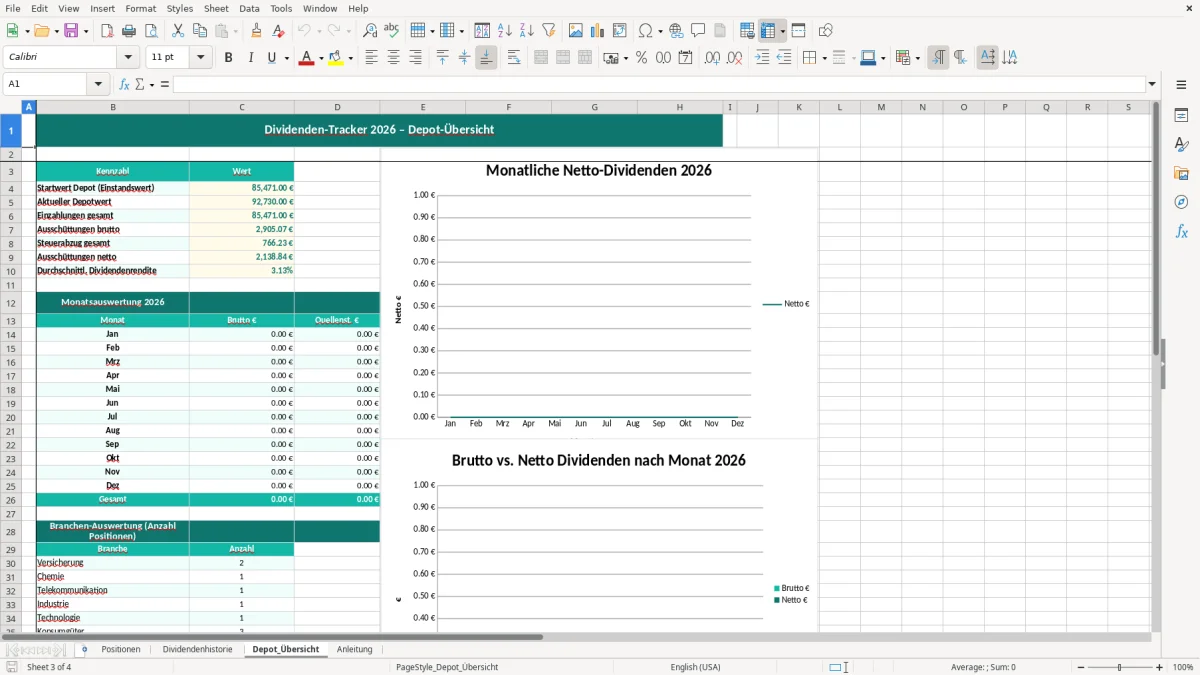Open the Format menu
The width and height of the screenshot is (1200, 675).
click(x=140, y=8)
